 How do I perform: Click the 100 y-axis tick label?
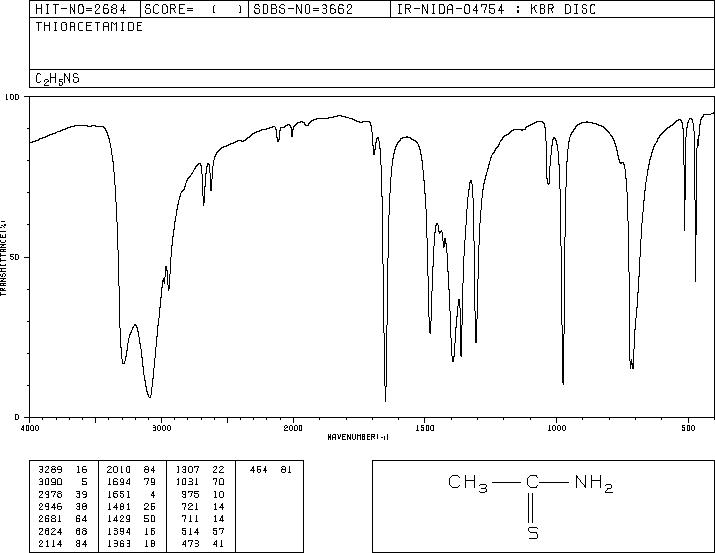click(12, 97)
